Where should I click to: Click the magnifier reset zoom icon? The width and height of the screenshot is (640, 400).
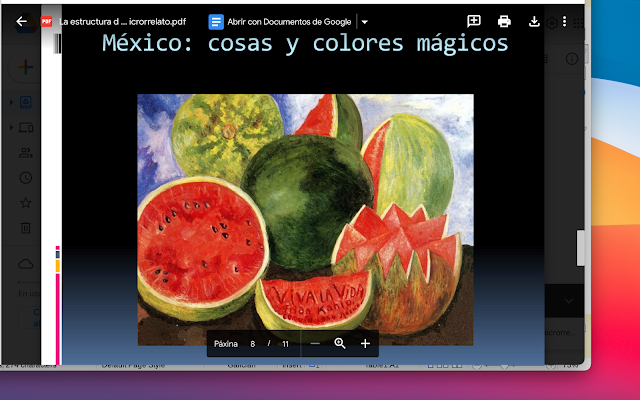point(340,344)
